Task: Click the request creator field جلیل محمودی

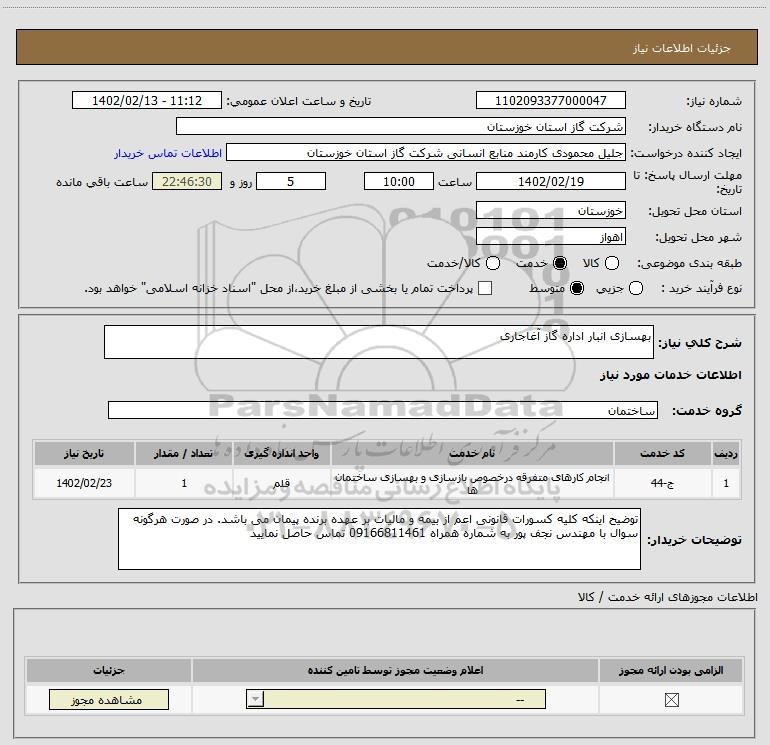Action: click(x=426, y=152)
